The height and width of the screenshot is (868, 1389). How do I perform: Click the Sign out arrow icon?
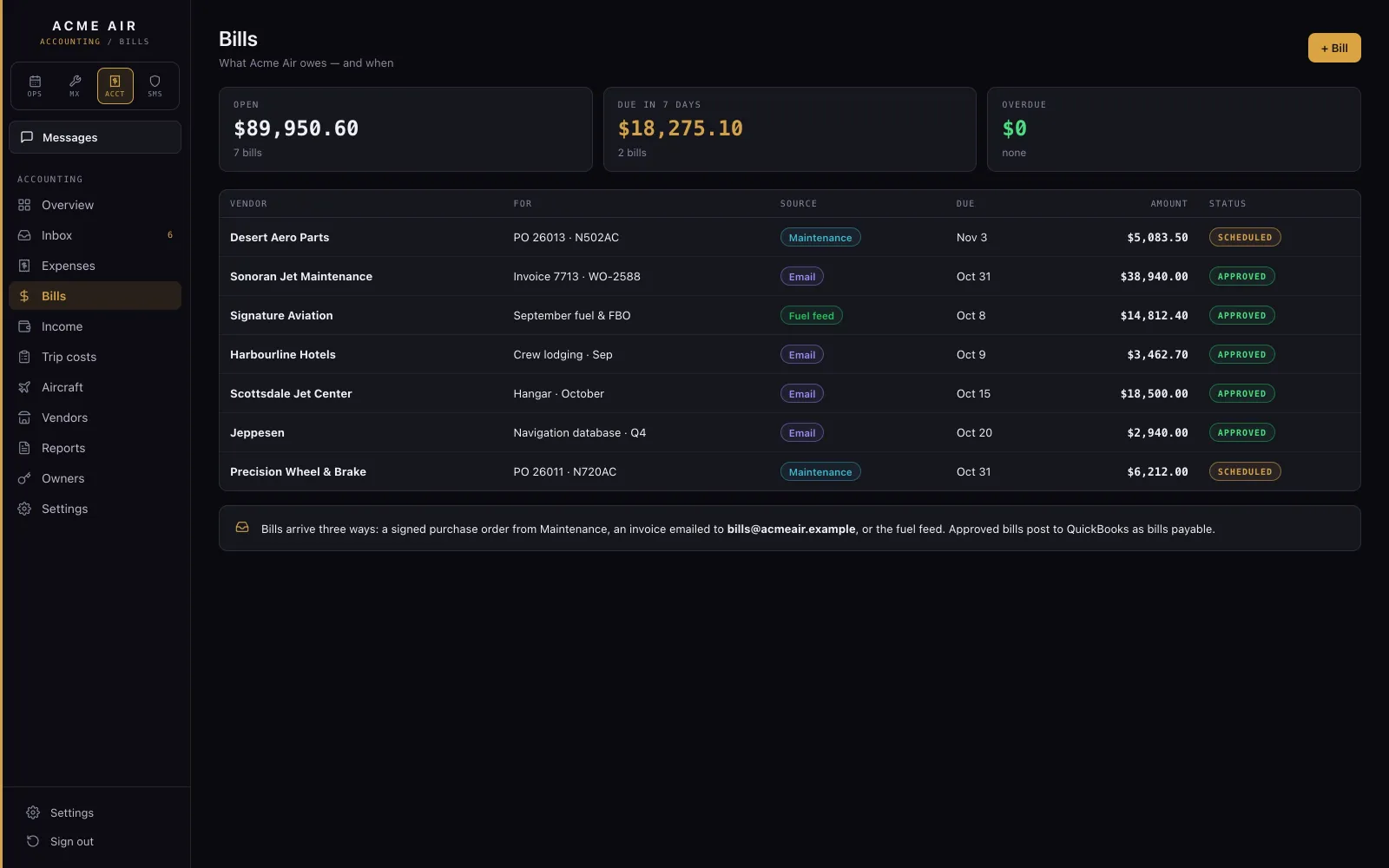(x=33, y=841)
